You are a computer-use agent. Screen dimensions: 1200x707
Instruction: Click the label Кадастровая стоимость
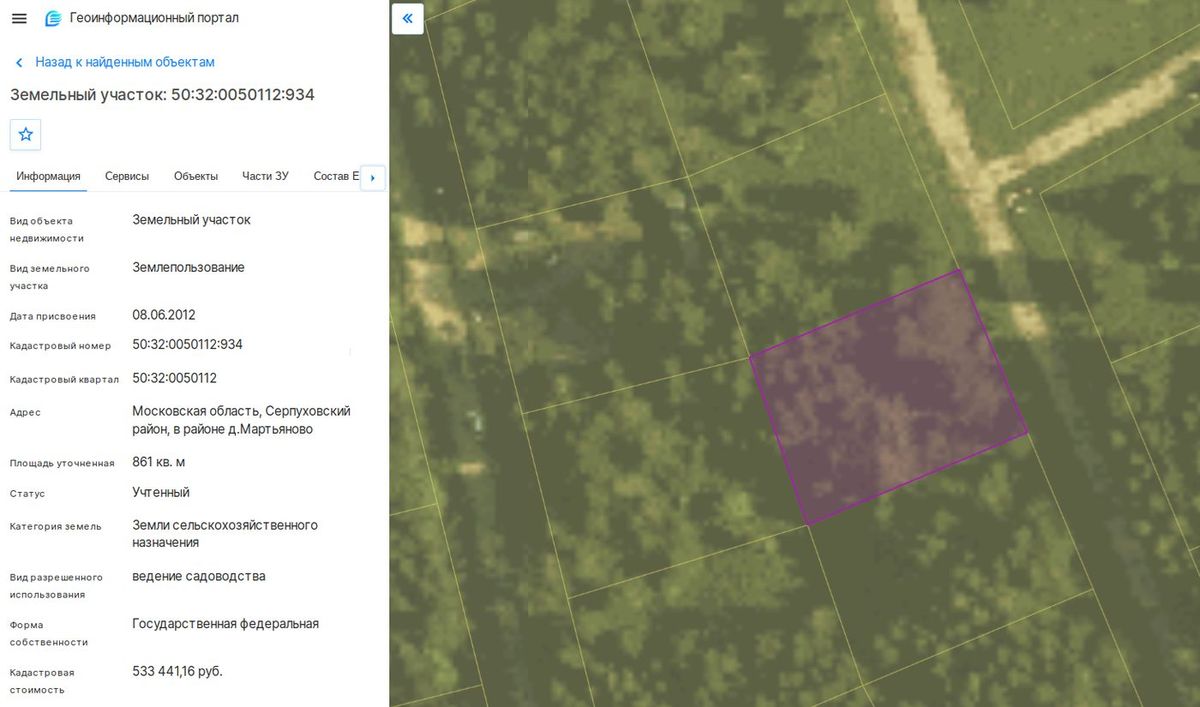pyautogui.click(x=42, y=681)
